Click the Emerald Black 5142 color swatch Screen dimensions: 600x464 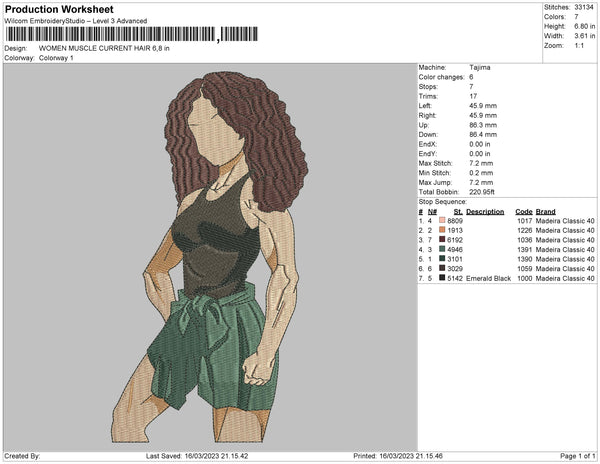click(x=442, y=278)
